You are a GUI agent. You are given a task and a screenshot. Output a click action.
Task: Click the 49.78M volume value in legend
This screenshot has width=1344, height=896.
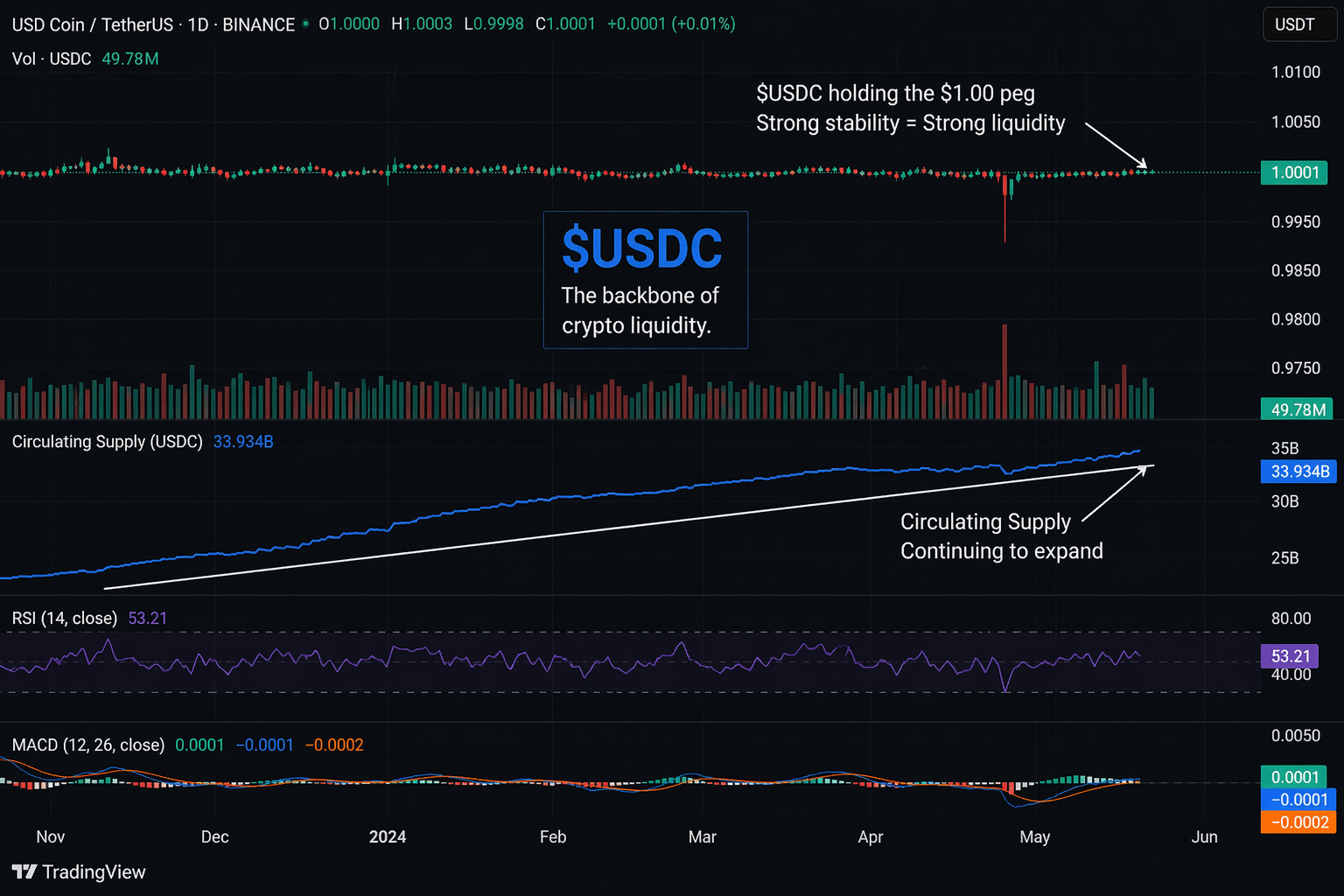[130, 59]
